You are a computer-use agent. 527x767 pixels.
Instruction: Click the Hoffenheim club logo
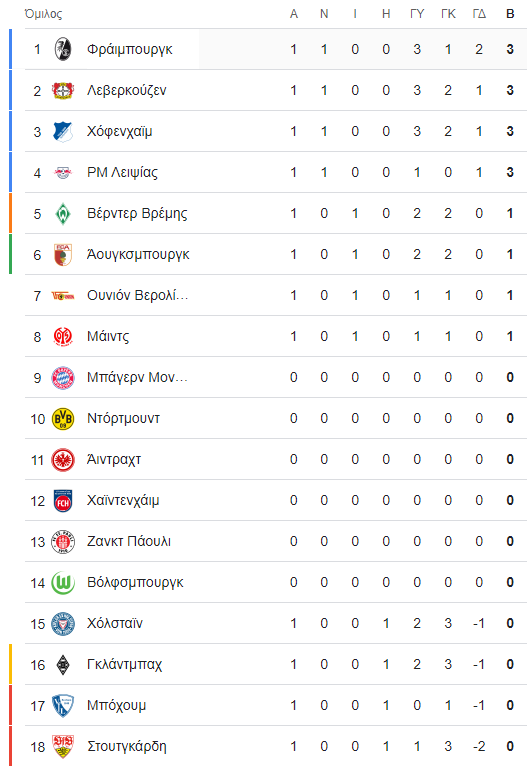coord(63,132)
